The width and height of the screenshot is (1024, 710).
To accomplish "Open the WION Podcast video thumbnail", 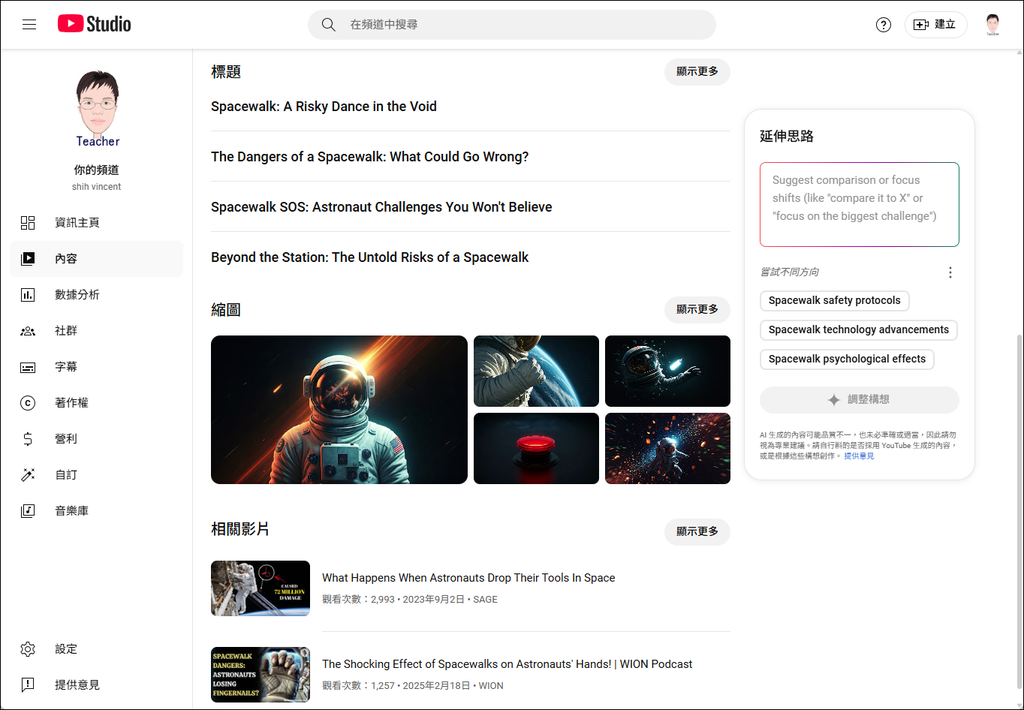I will point(261,675).
